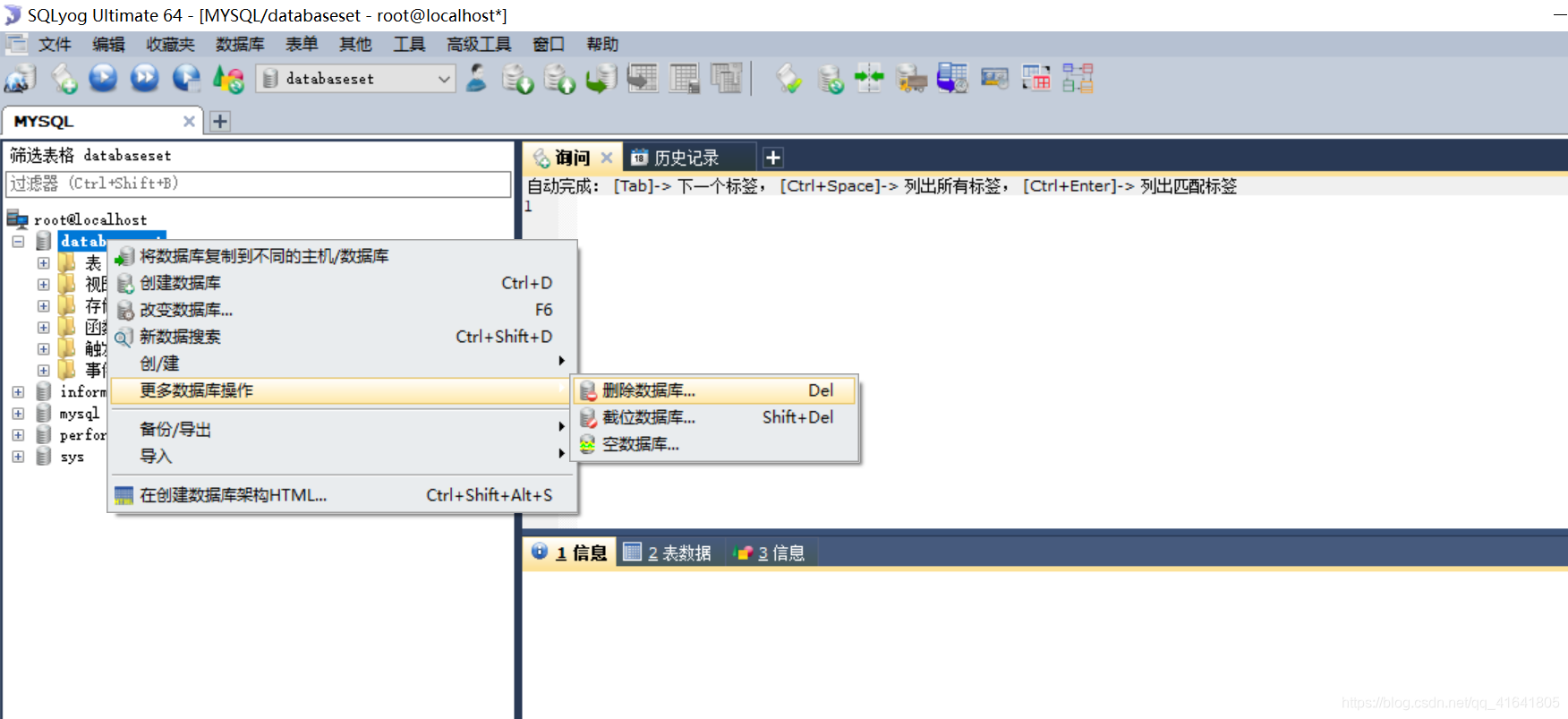Click the execute all queries fast-forward icon
The height and width of the screenshot is (719, 1568).
click(144, 79)
